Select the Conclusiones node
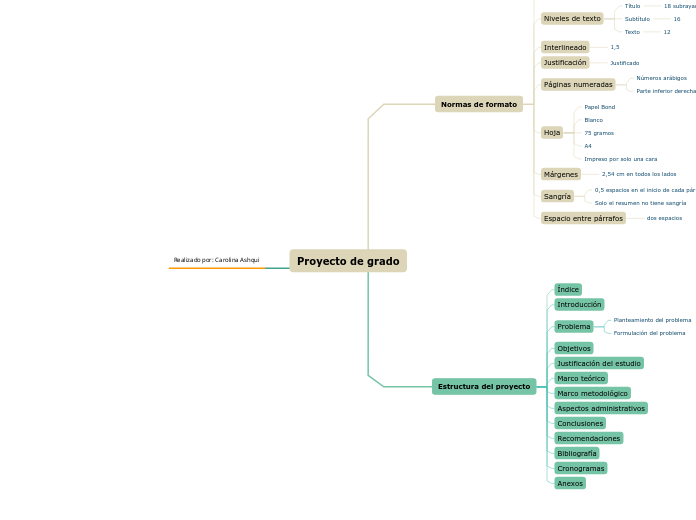Viewport: 696px width, 520px height. pyautogui.click(x=580, y=423)
